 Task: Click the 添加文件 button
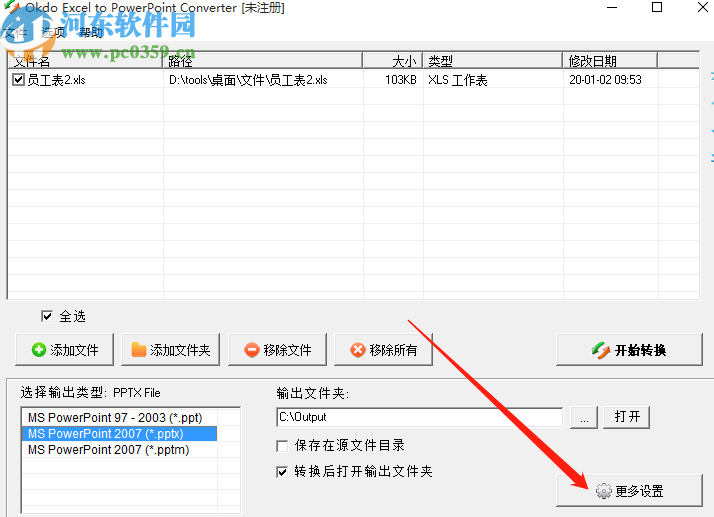coord(64,349)
